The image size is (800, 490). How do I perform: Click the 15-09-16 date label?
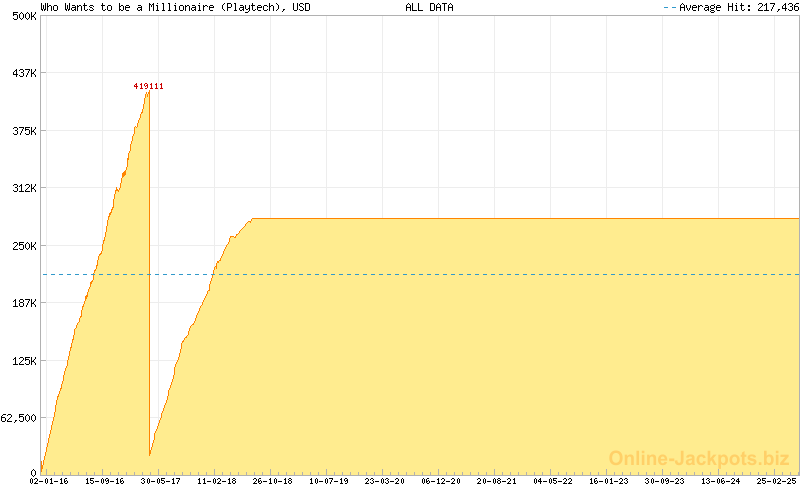click(x=104, y=481)
